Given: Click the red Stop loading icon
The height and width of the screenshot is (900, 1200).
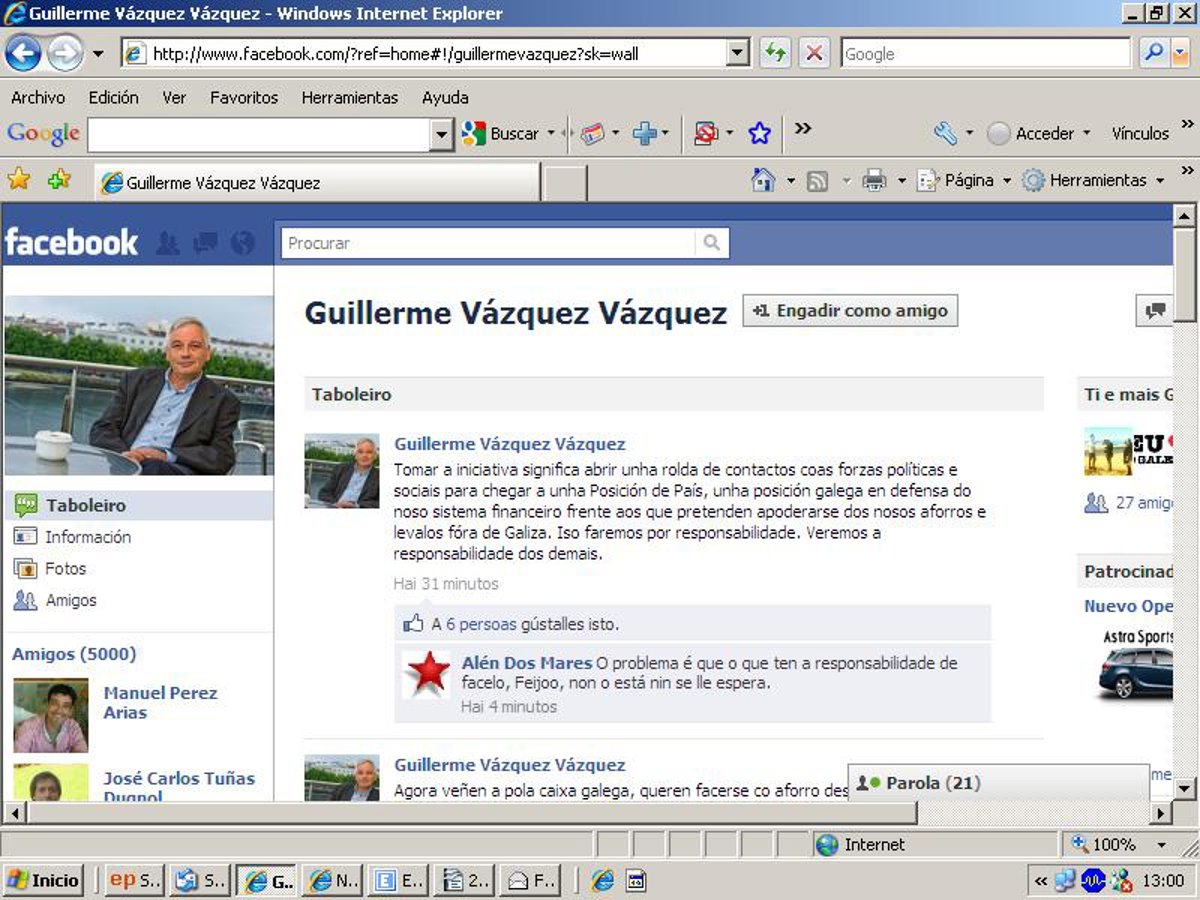Looking at the screenshot, I should (x=814, y=53).
